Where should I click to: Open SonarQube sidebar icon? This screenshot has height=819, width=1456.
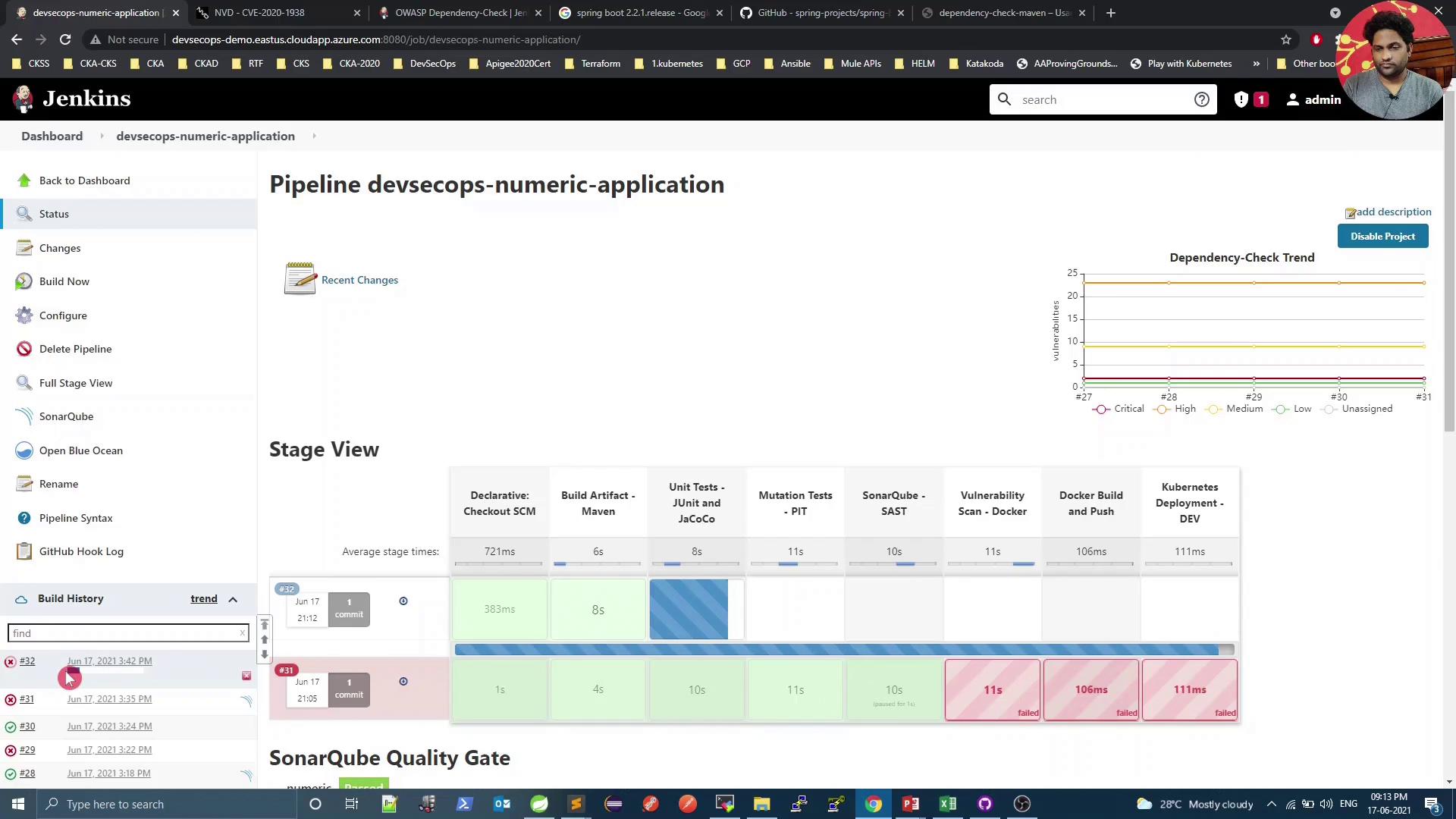[24, 416]
